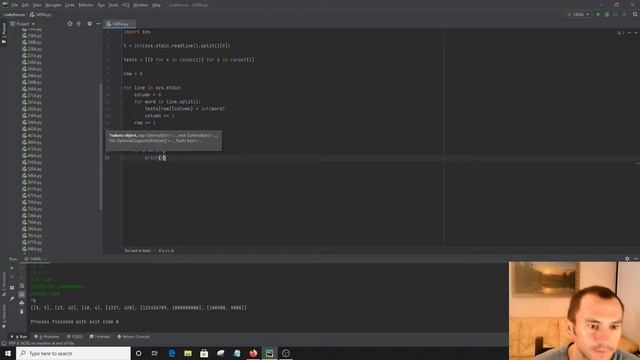Click the expand/collapse all icon in Project panel
The image size is (640, 360).
pyautogui.click(x=79, y=24)
